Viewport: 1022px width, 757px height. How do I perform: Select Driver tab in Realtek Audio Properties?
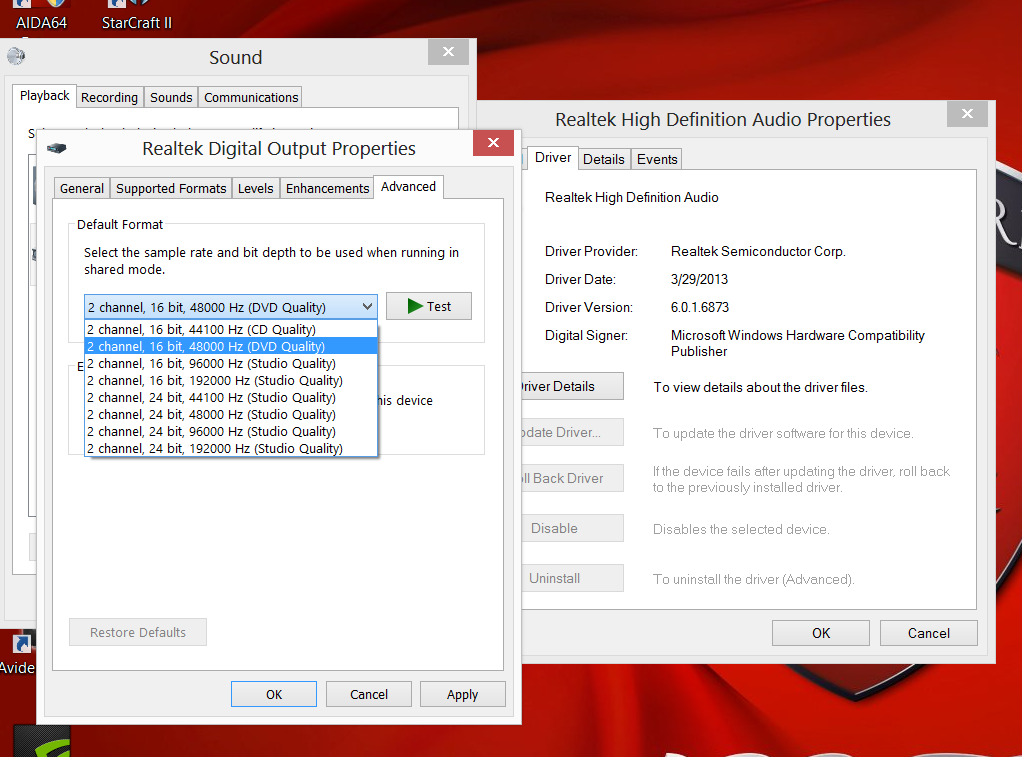tap(553, 157)
